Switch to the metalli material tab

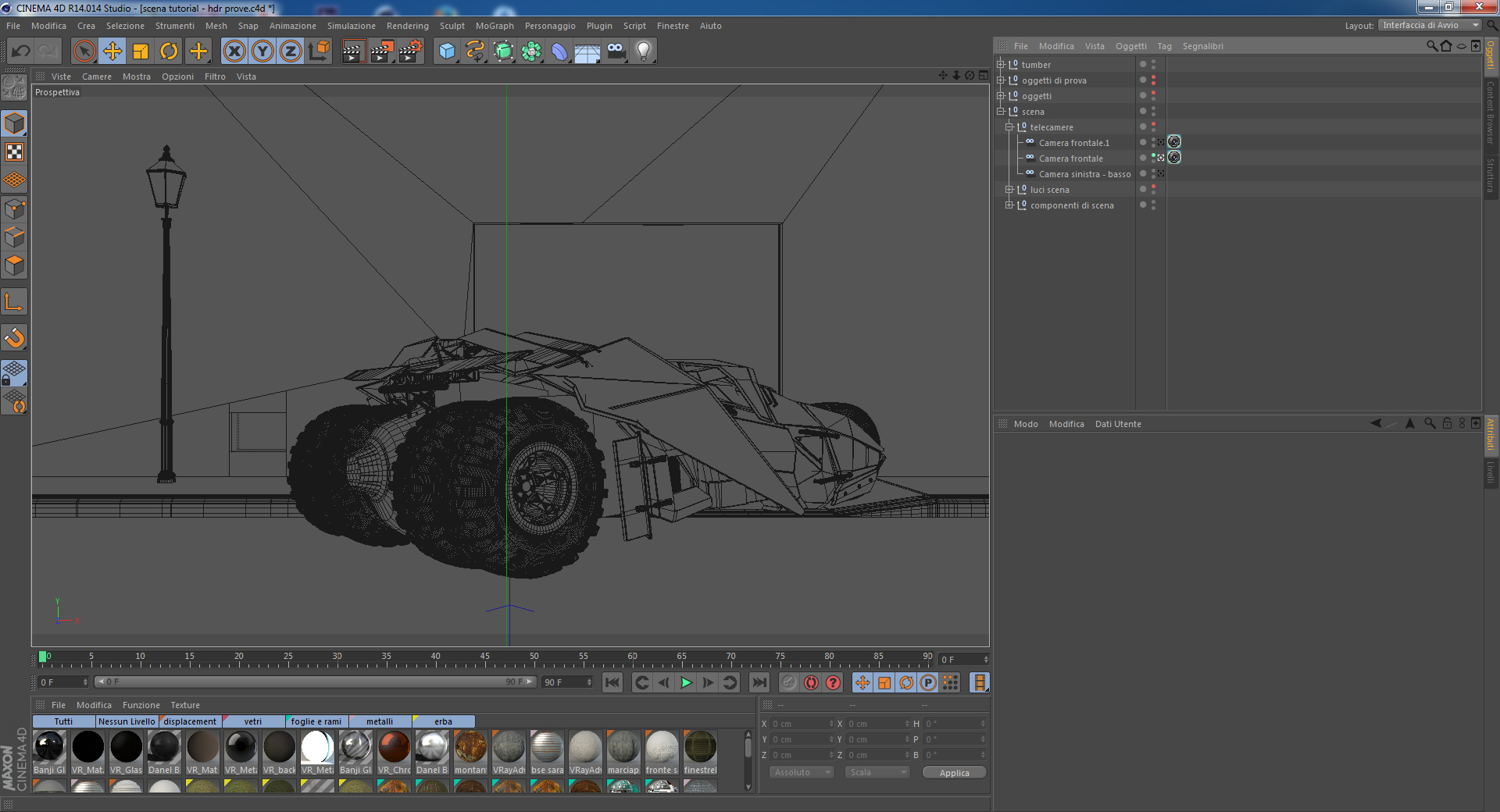pos(380,721)
